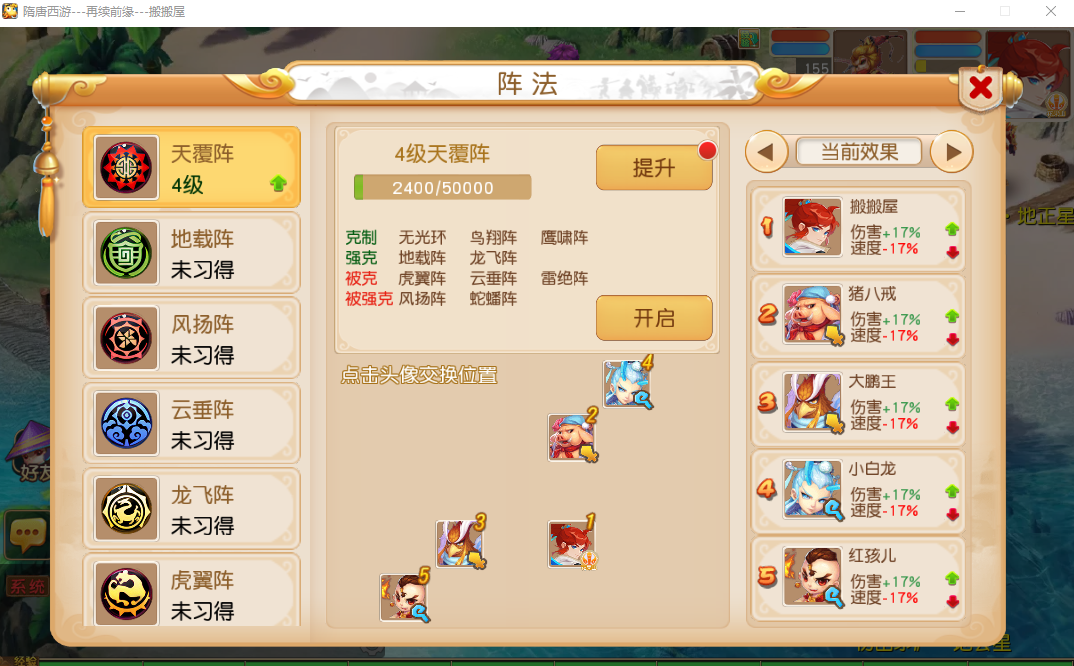Choose the 风扬阵 formation icon
Screen dimensions: 1074x666
[x=126, y=338]
